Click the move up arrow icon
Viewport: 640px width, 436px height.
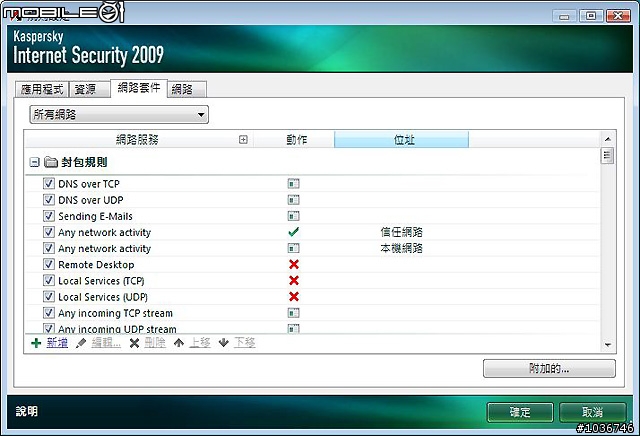[x=179, y=343]
